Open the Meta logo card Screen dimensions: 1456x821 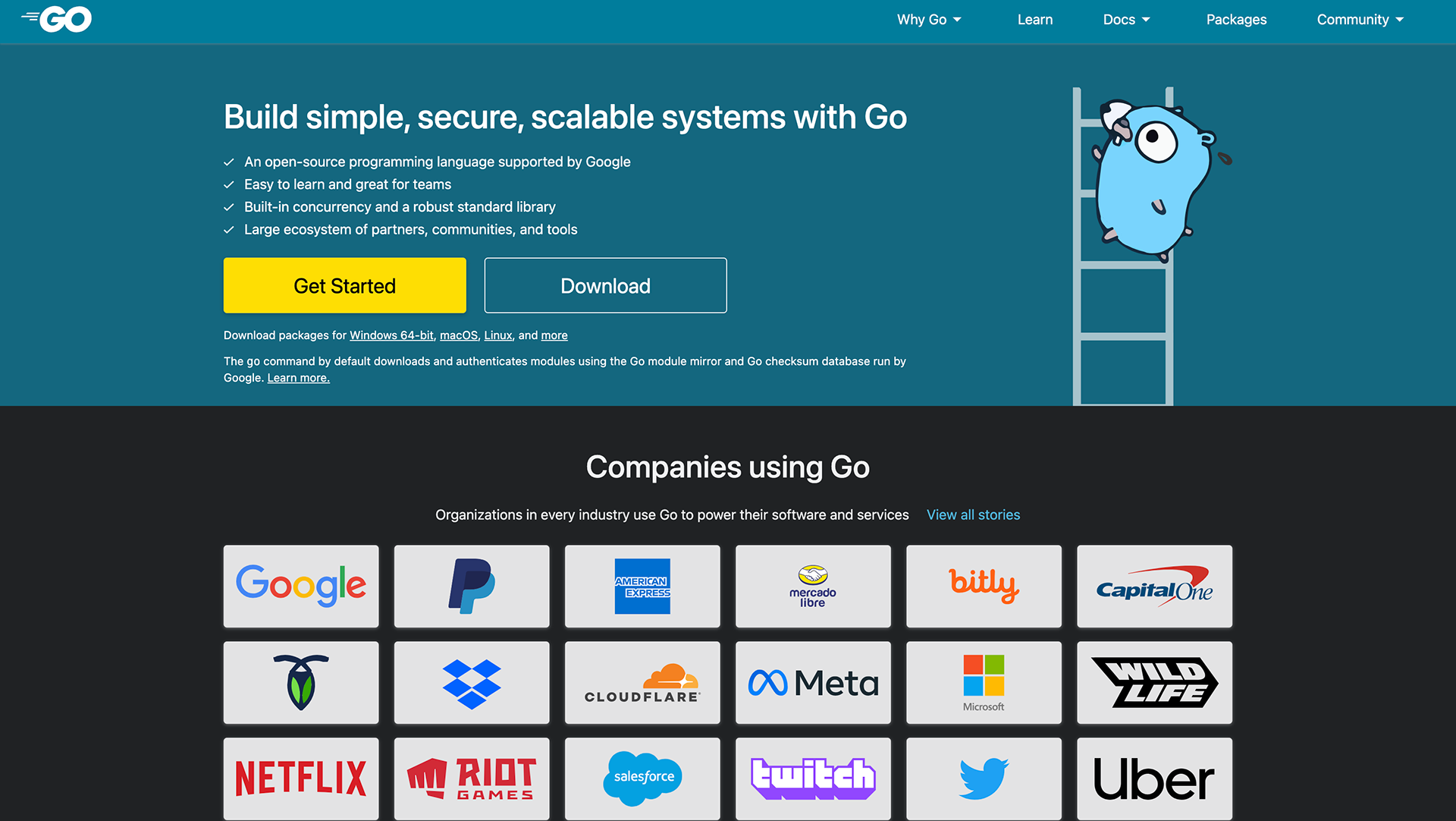813,682
